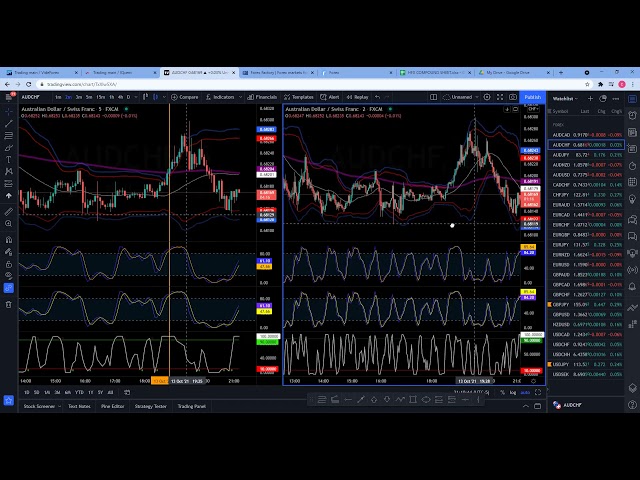The image size is (640, 480).
Task: Toggle stay-in-drawing-mode pencil-lock icon
Action: tap(9, 252)
